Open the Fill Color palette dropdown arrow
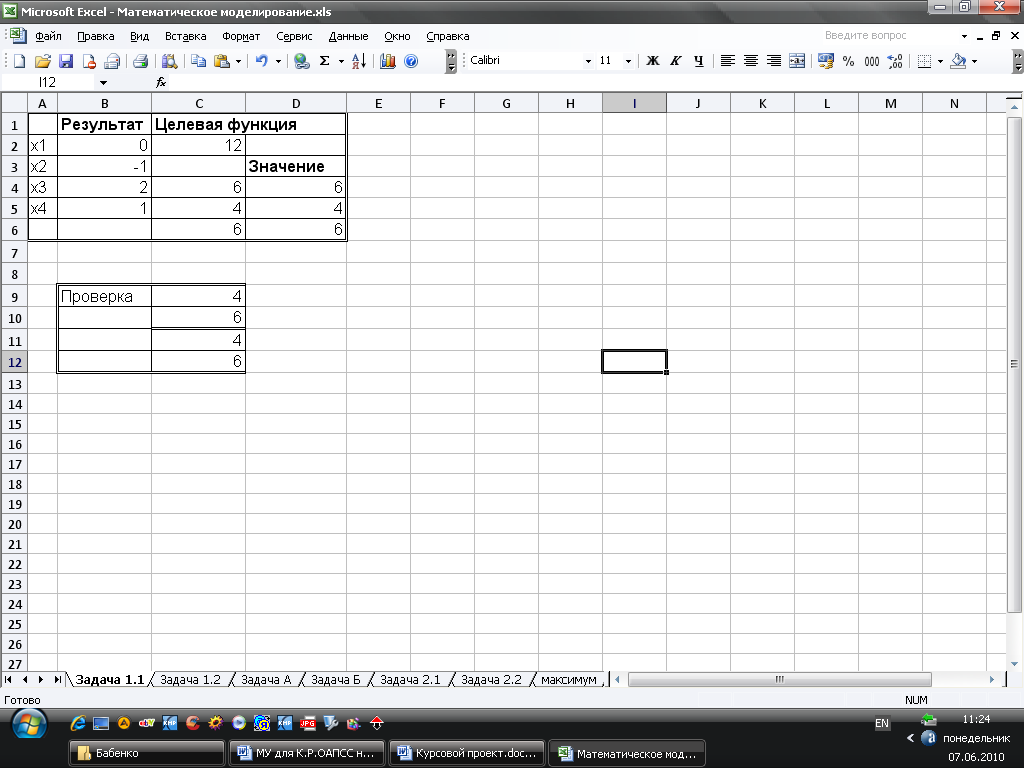Screen dimensions: 1024x768 pyautogui.click(x=974, y=61)
